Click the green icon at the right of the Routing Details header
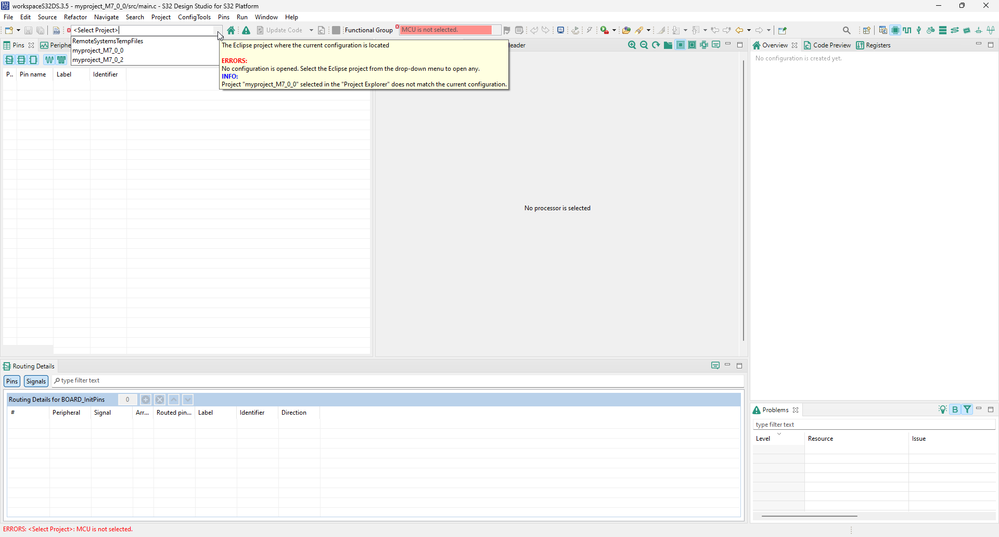999x537 pixels. click(x=715, y=366)
